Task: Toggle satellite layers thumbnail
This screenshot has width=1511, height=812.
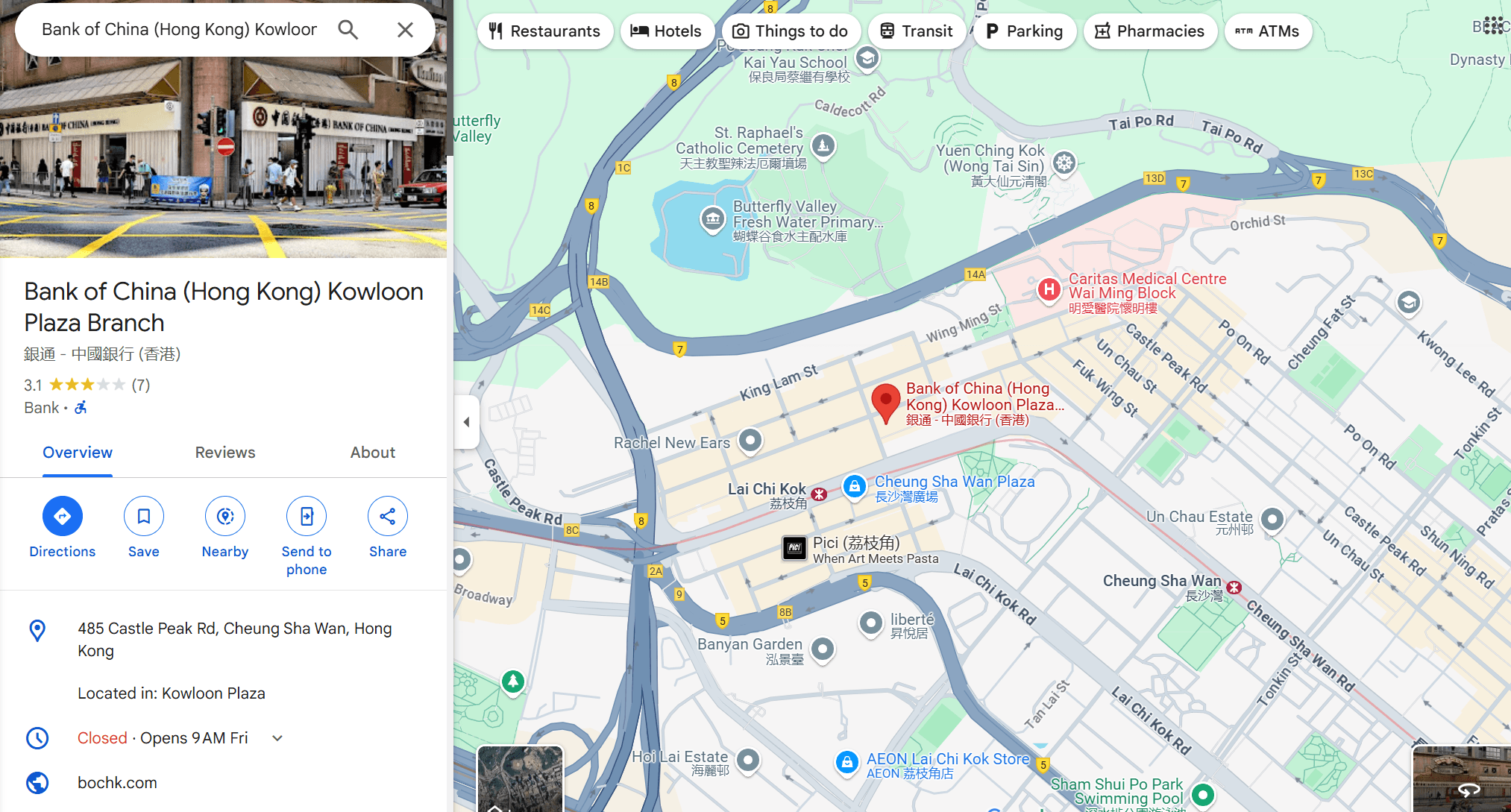Action: pyautogui.click(x=520, y=778)
